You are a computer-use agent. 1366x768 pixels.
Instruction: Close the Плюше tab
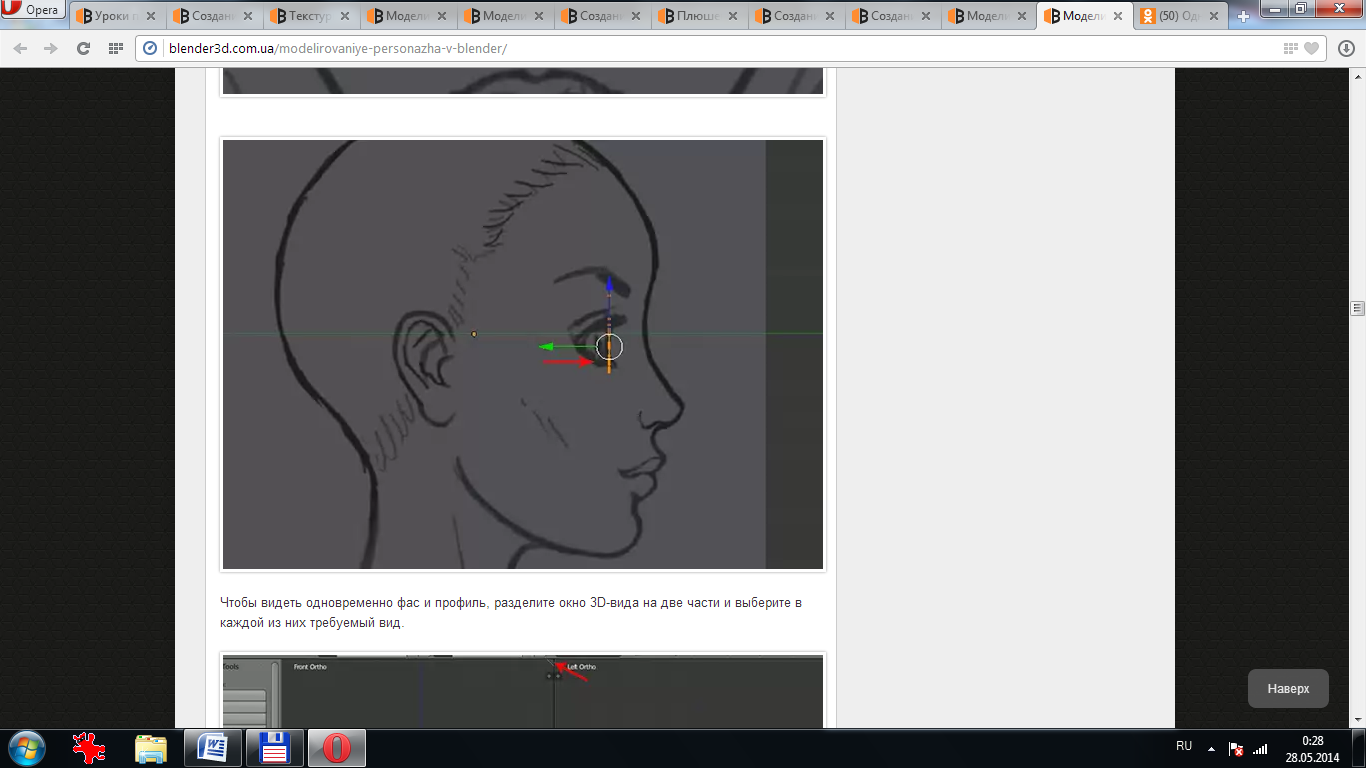(x=732, y=16)
